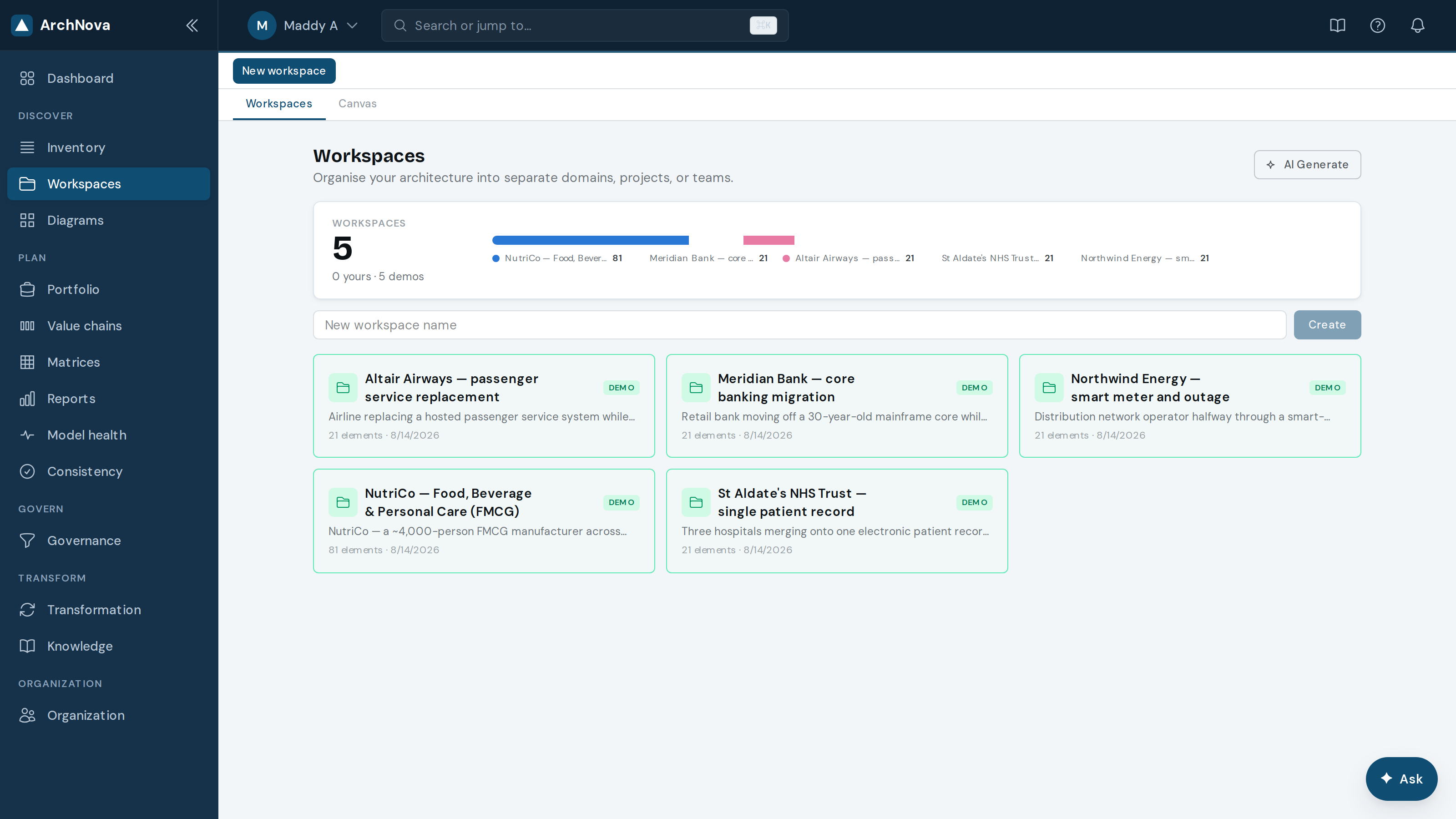This screenshot has width=1456, height=819.
Task: Click the Model health pulse icon
Action: 27,435
